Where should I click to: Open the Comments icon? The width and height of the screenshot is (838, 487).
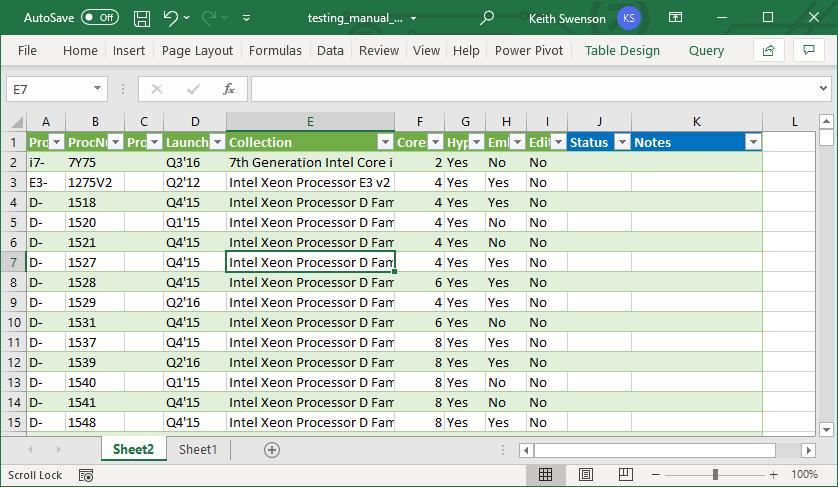pos(809,50)
